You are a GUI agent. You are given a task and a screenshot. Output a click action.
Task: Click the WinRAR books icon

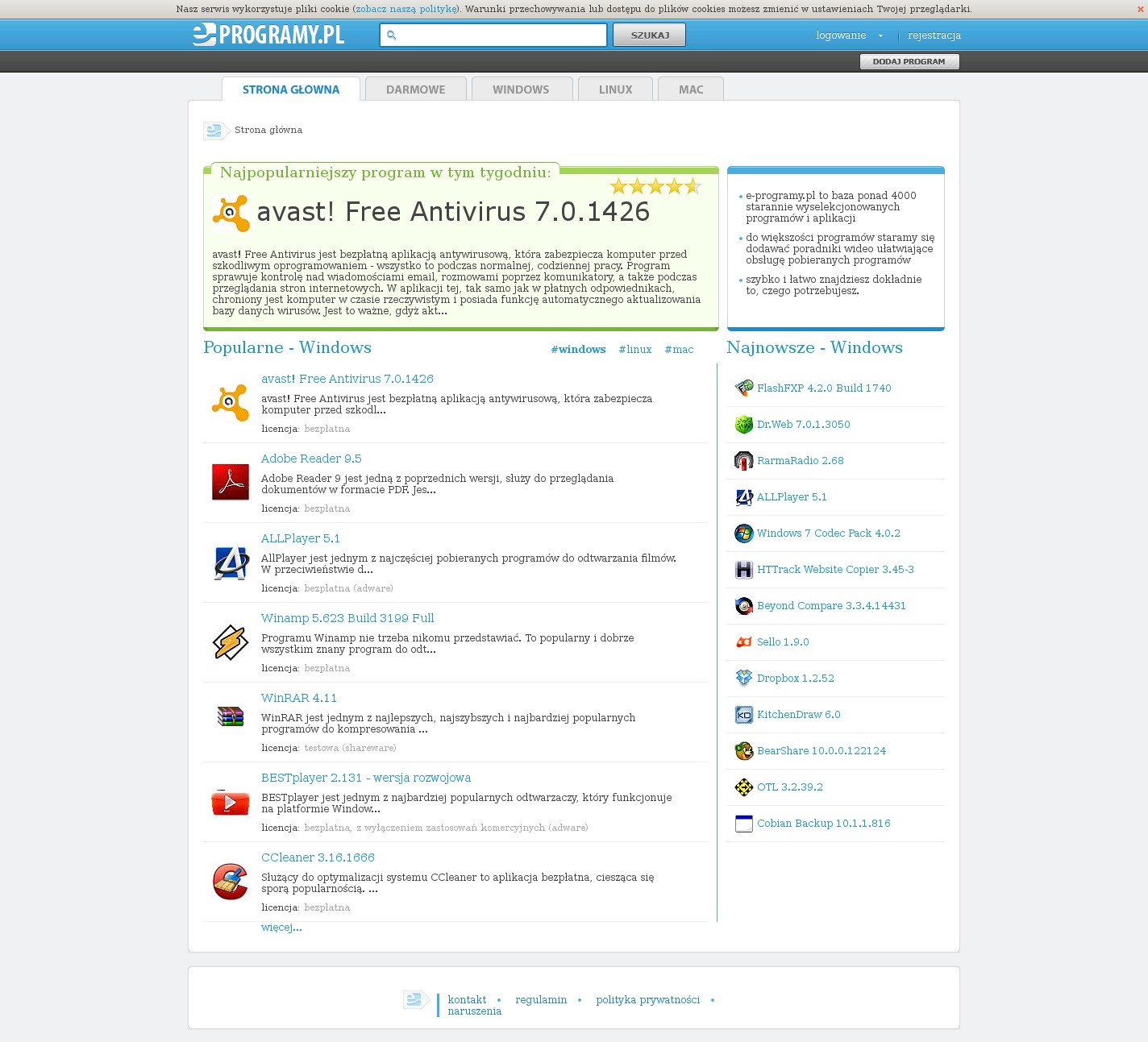click(231, 716)
